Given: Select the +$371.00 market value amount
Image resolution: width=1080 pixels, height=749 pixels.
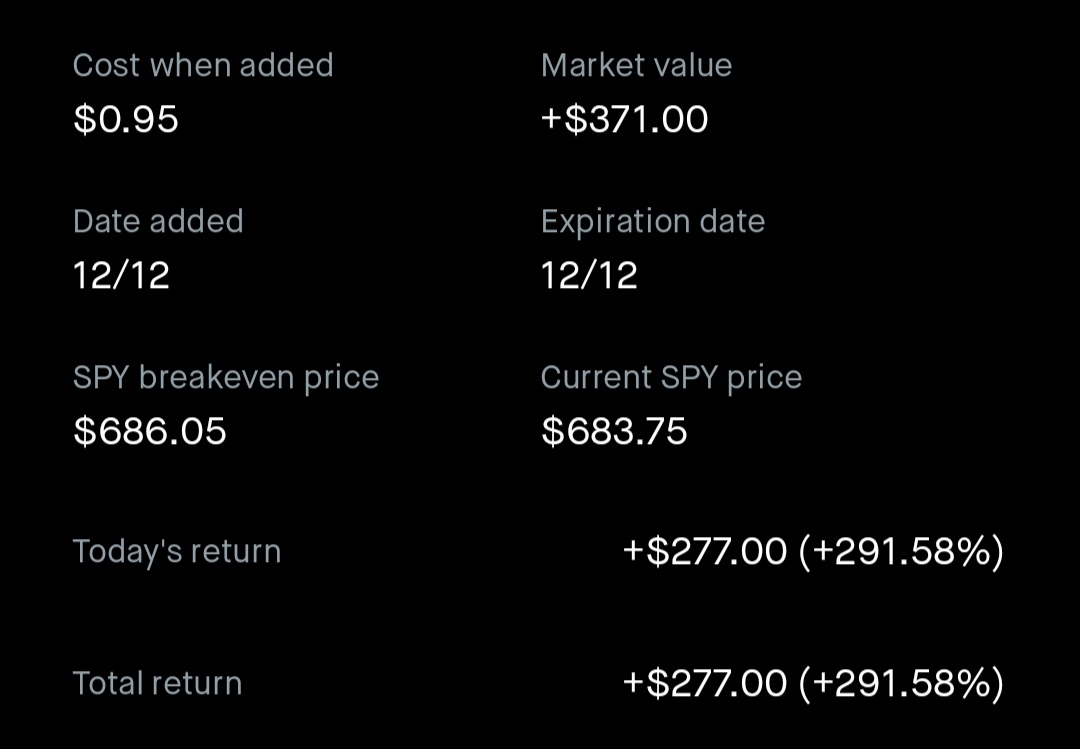Looking at the screenshot, I should 624,119.
